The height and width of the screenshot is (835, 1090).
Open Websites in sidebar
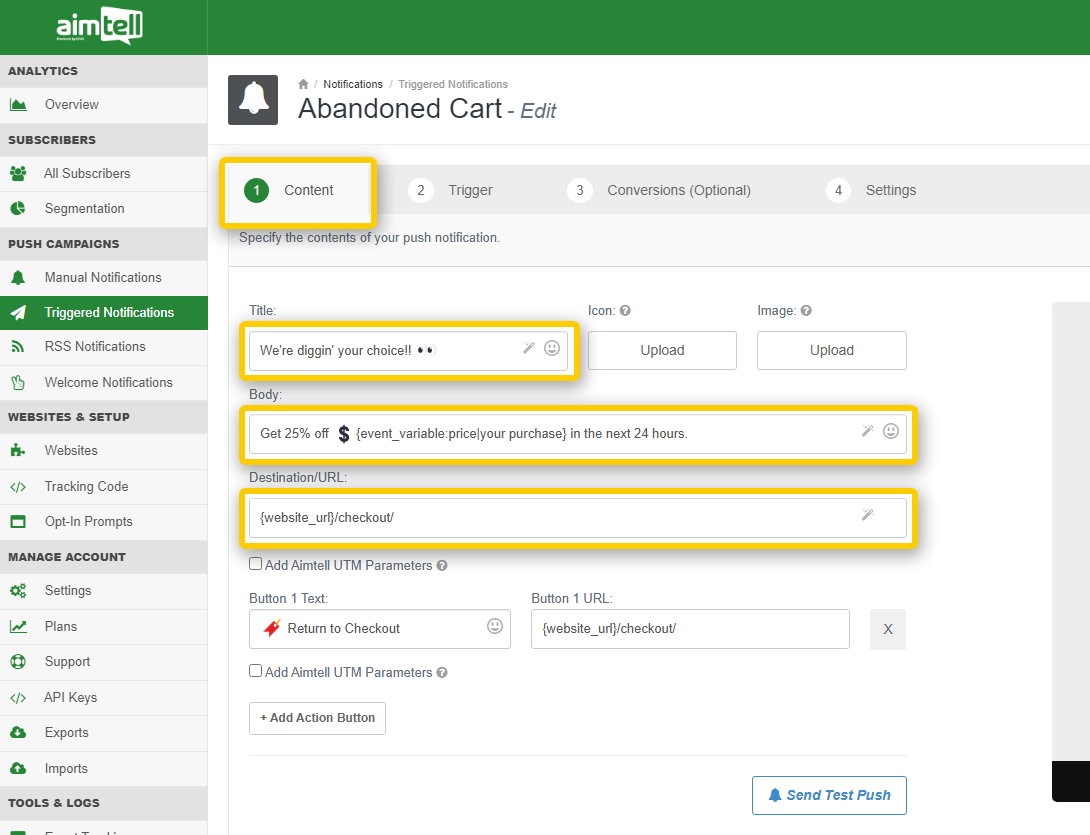[x=104, y=451]
